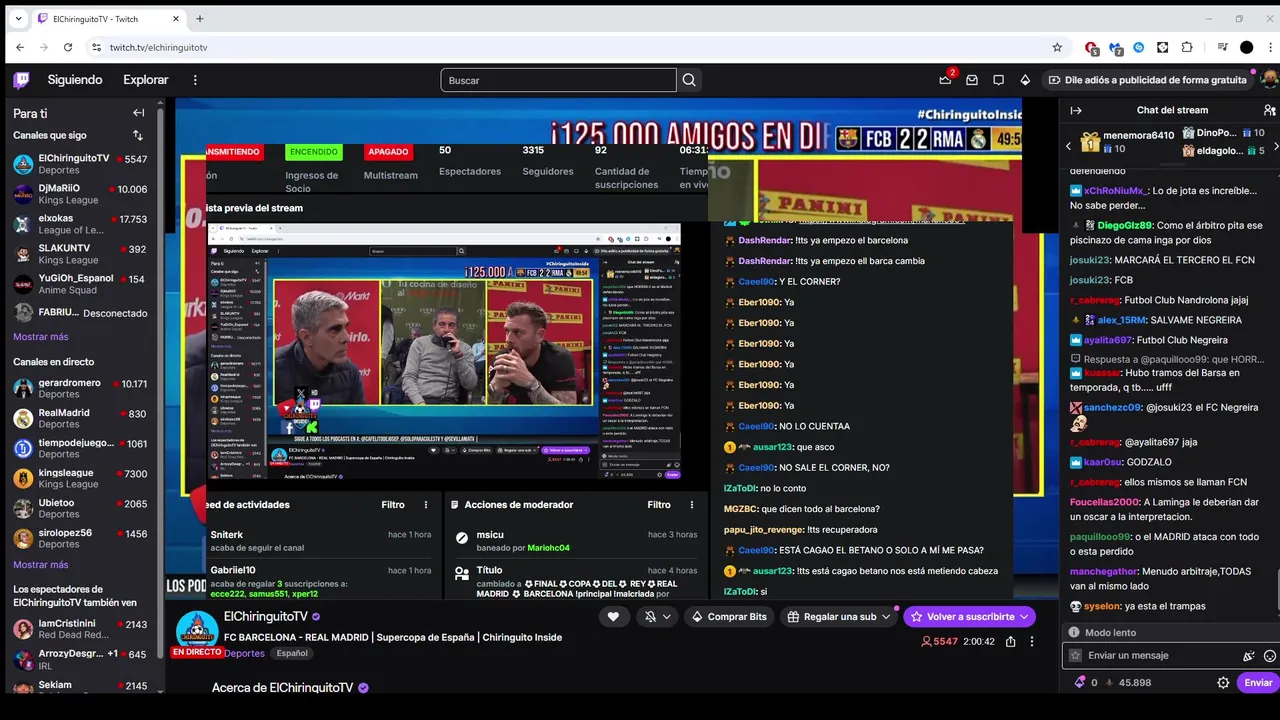
Task: Open a new browser tab
Action: (200, 19)
